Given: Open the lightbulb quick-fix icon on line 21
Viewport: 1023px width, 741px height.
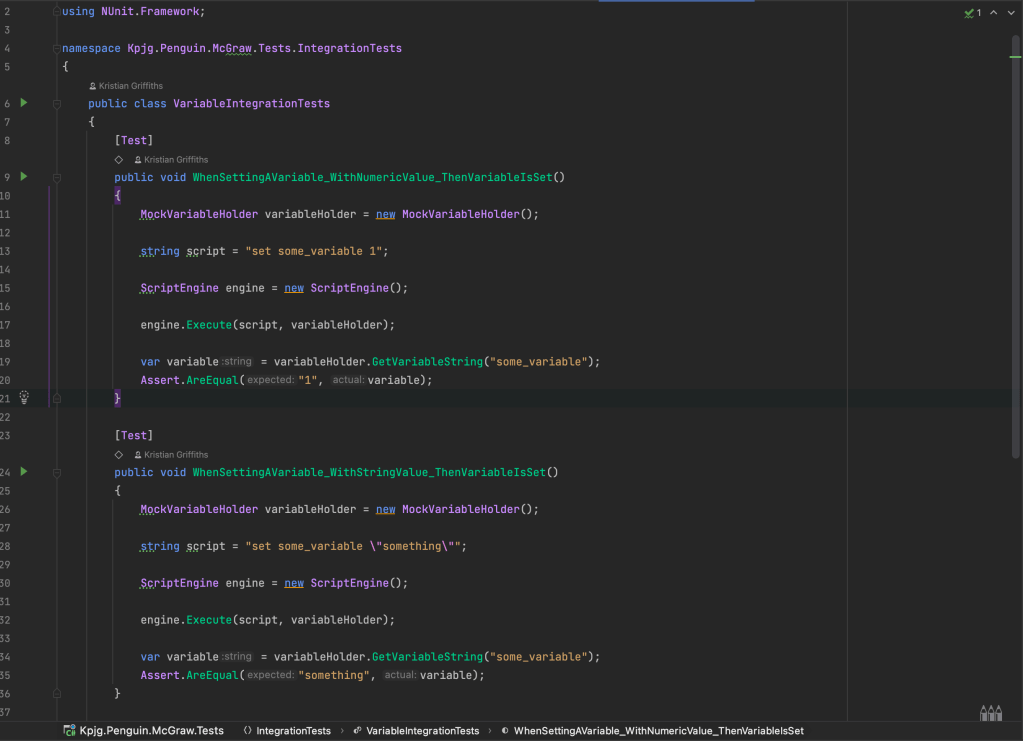Looking at the screenshot, I should (24, 397).
